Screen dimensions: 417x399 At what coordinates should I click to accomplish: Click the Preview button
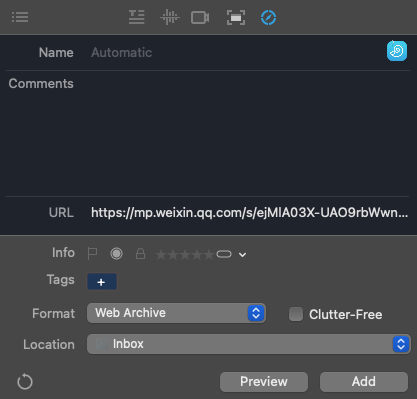point(264,382)
